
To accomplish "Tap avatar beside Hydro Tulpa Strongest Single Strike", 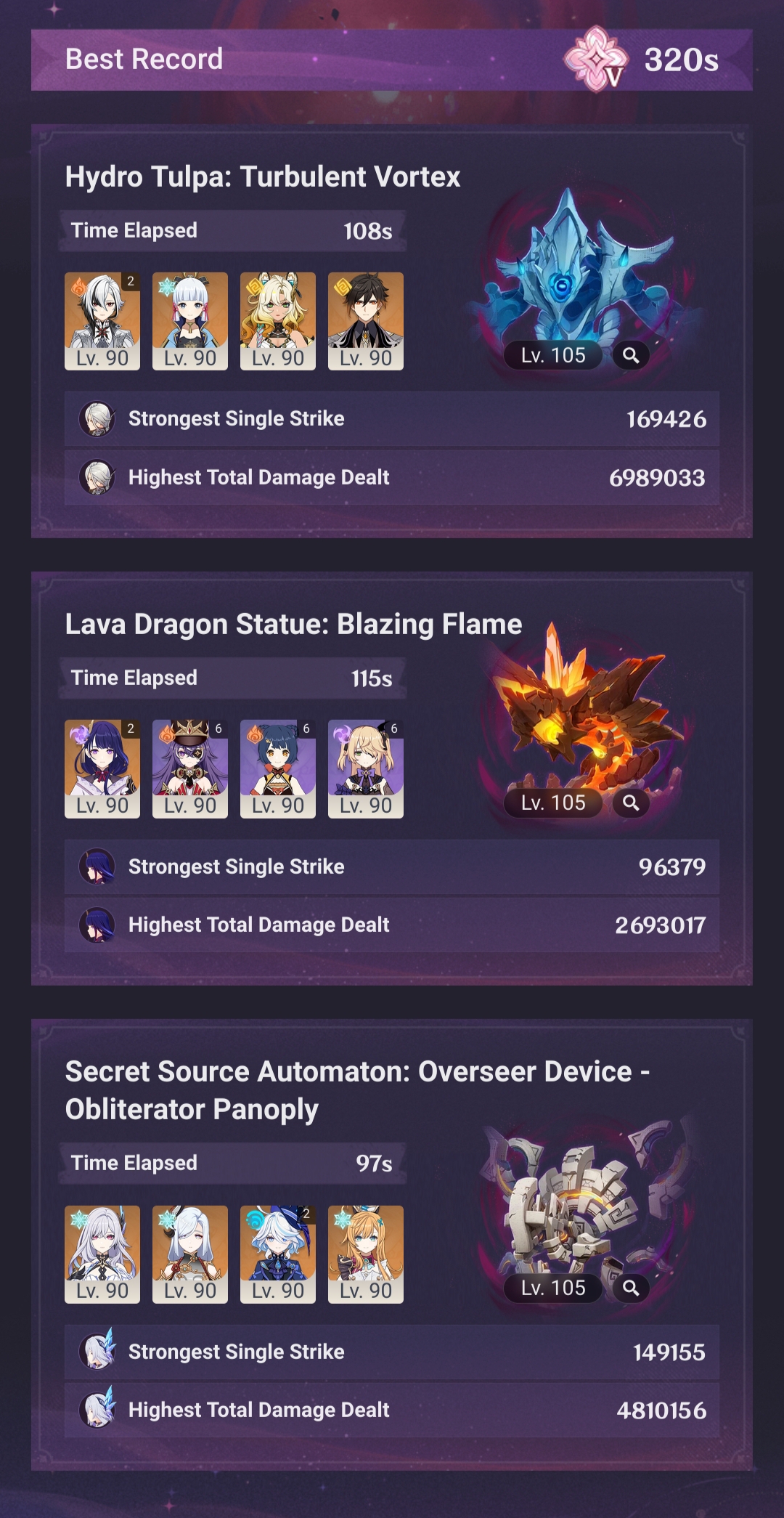I will [x=97, y=419].
